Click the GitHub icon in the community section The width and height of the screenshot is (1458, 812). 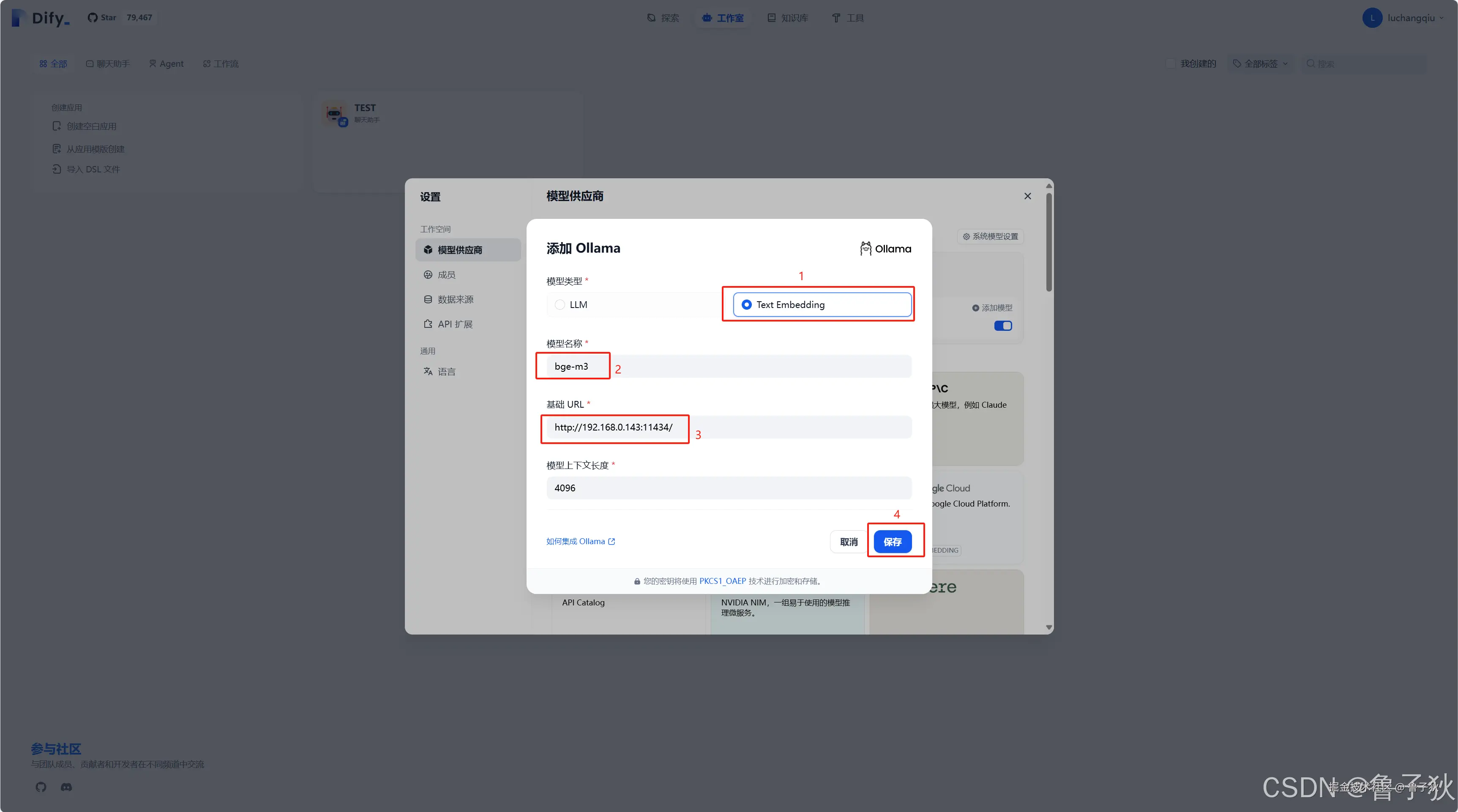(41, 787)
